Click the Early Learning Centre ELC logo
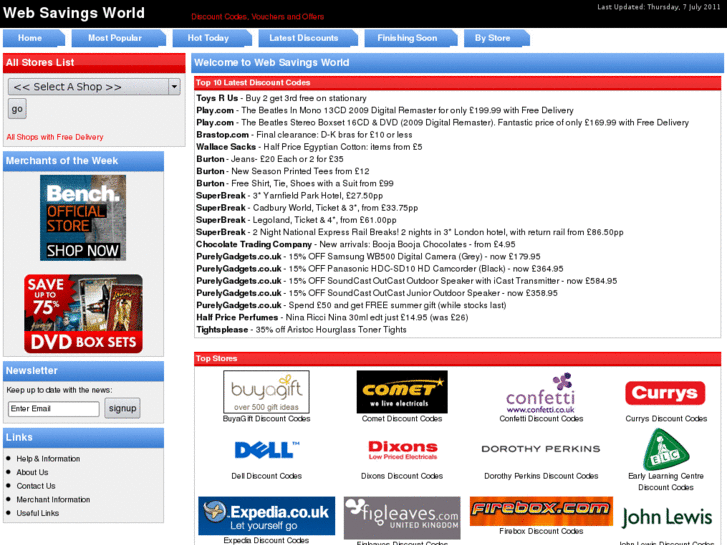Viewport: 727px width, 545px height. (x=666, y=449)
